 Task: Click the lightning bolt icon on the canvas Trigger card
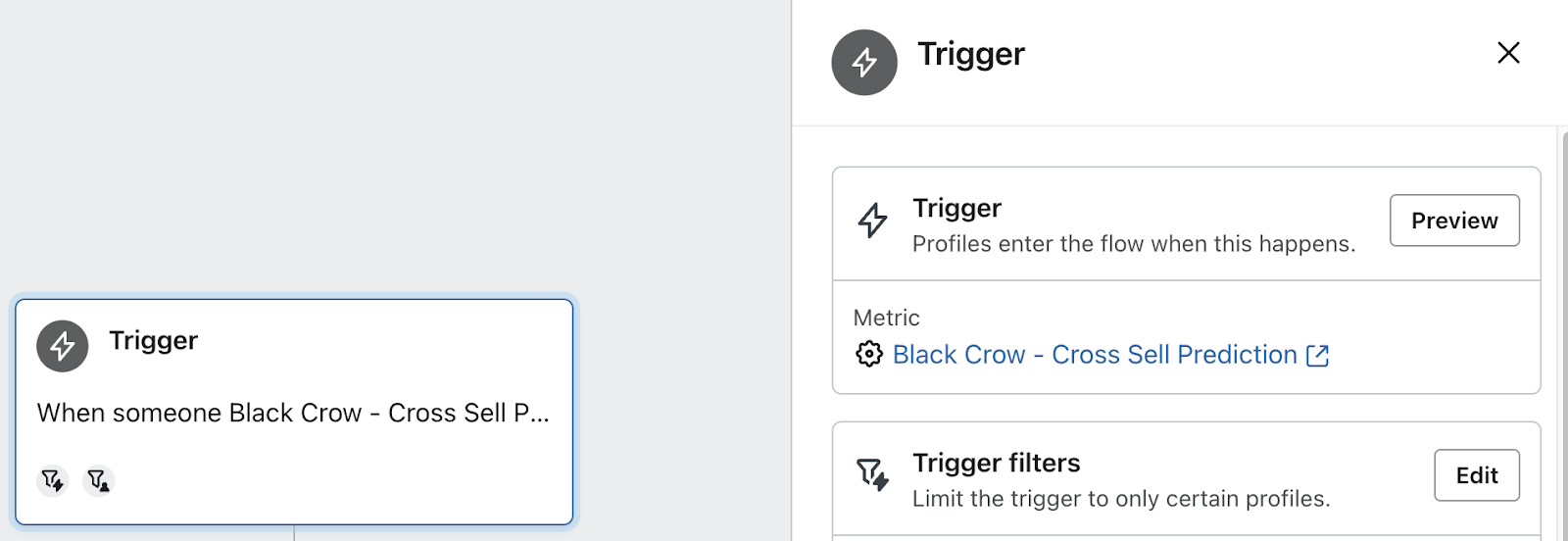click(63, 346)
